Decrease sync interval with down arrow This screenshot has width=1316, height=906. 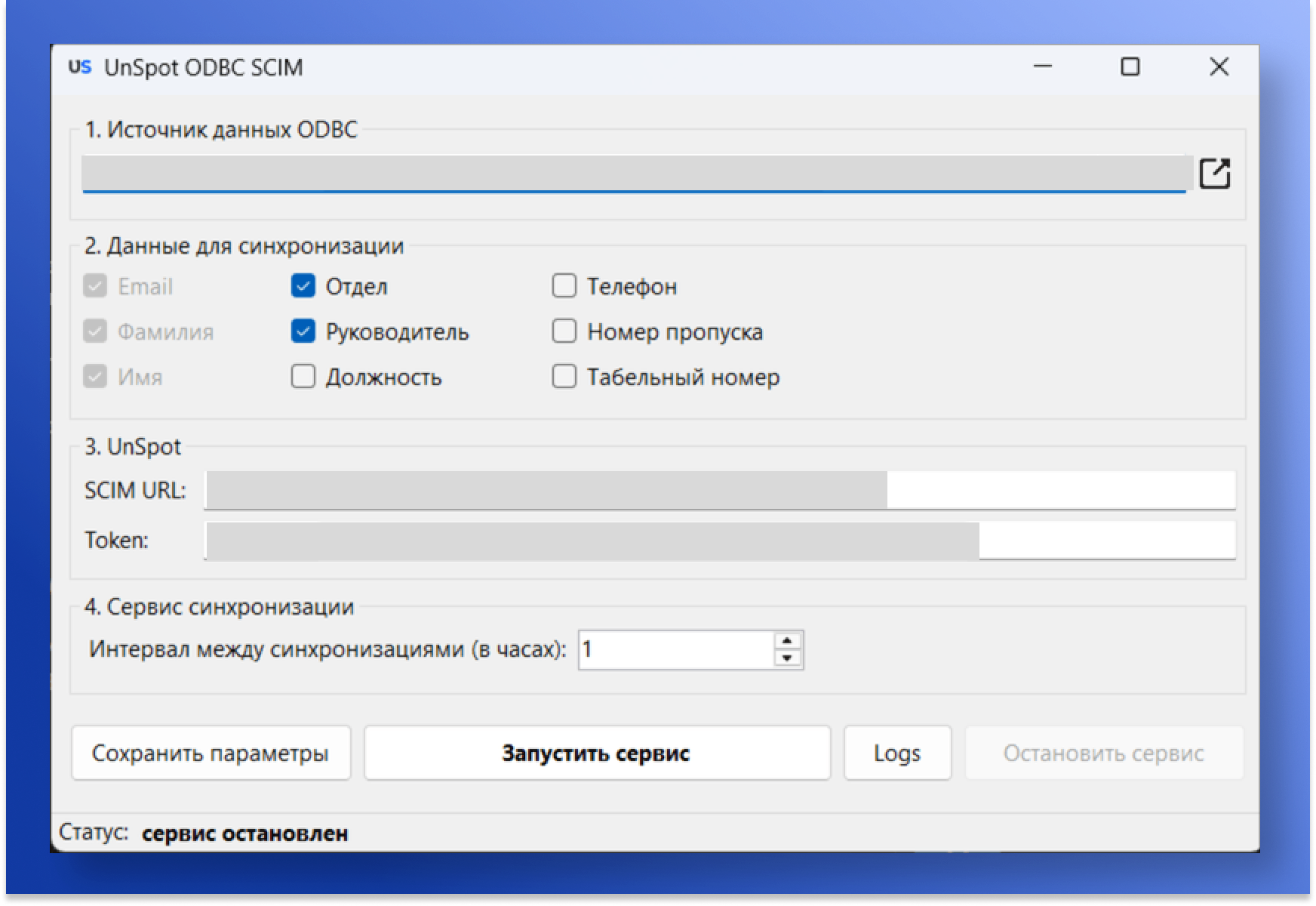click(x=787, y=658)
